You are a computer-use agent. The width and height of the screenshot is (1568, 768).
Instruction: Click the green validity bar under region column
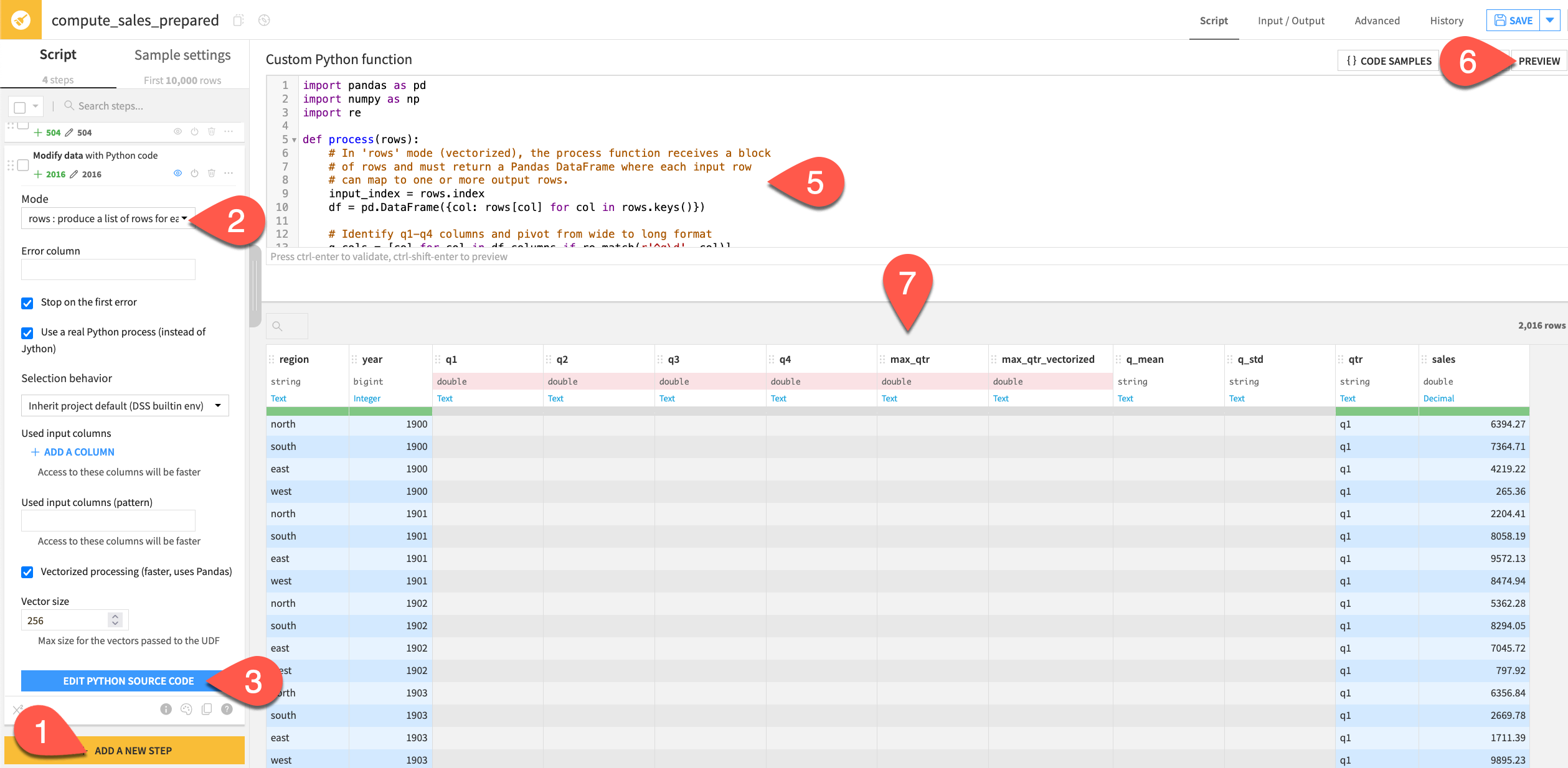coord(308,411)
